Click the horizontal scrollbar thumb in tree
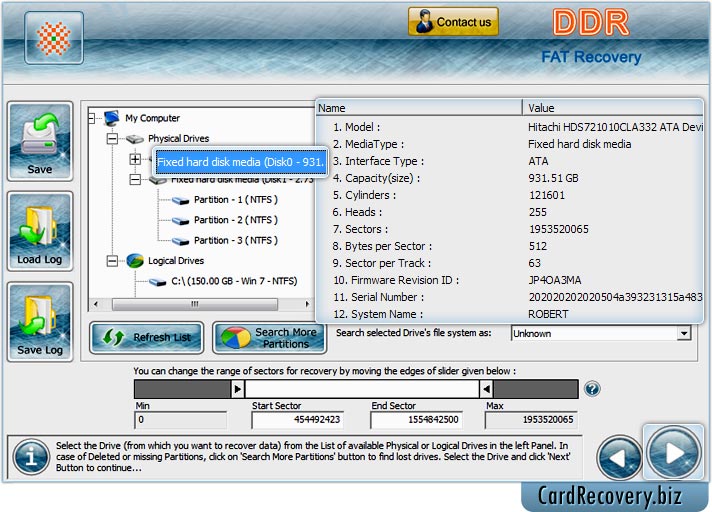 pyautogui.click(x=195, y=304)
